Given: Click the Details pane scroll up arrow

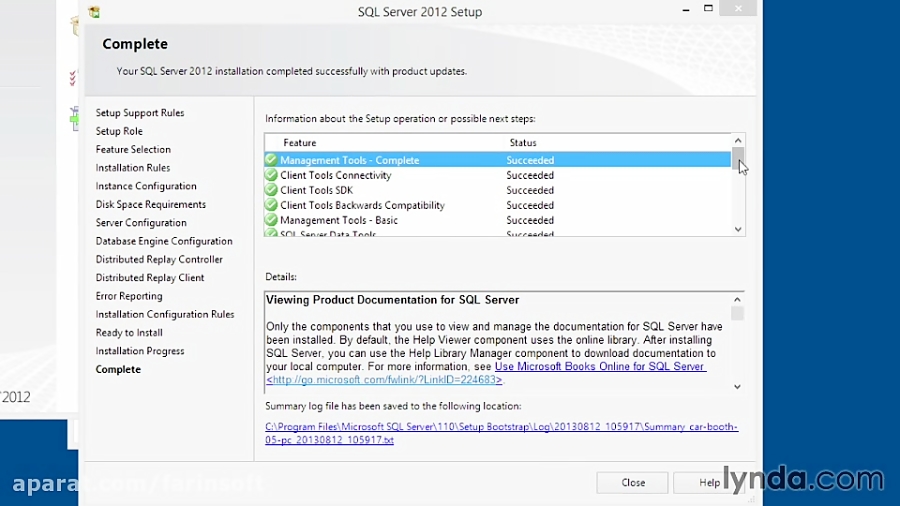Looking at the screenshot, I should [x=738, y=299].
